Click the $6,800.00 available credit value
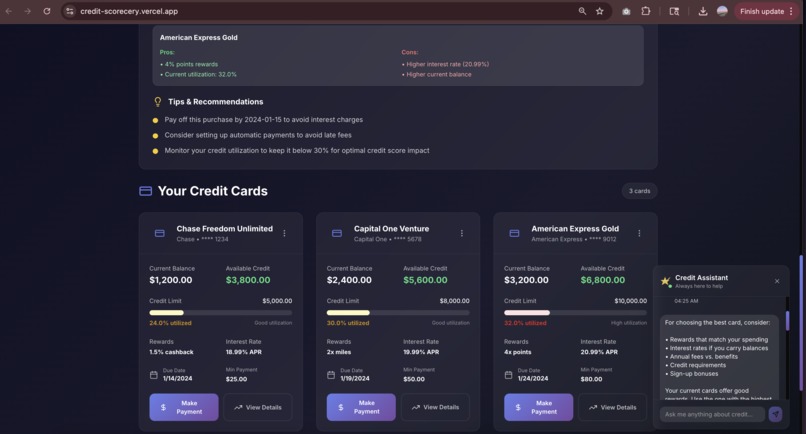The height and width of the screenshot is (434, 806). pyautogui.click(x=602, y=280)
